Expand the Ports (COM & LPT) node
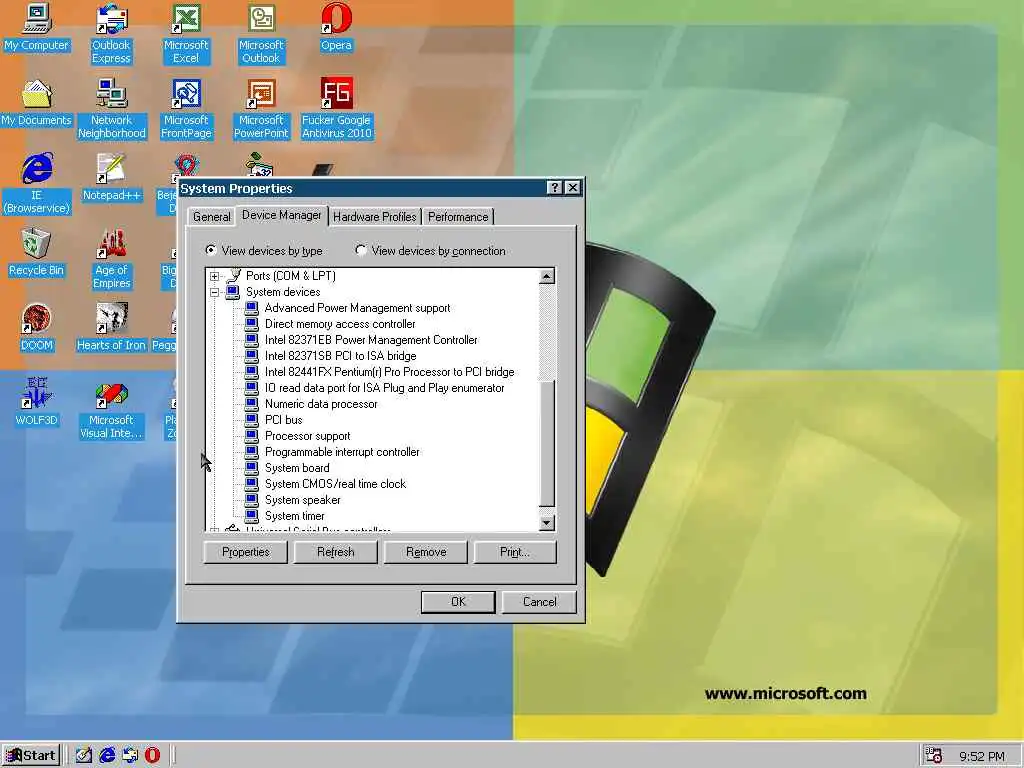Image resolution: width=1024 pixels, height=768 pixels. point(214,276)
